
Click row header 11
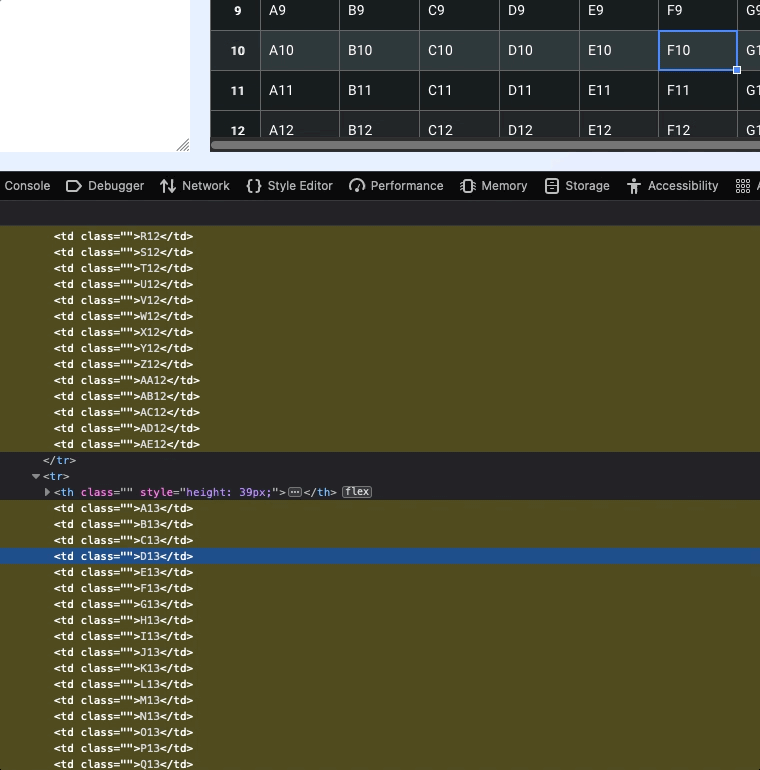[236, 90]
